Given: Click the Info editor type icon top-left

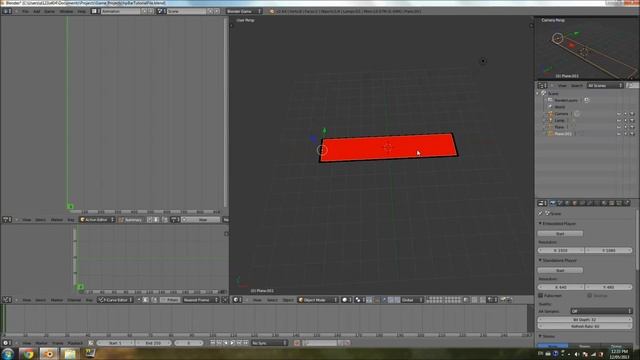Looking at the screenshot, I should tap(7, 11).
